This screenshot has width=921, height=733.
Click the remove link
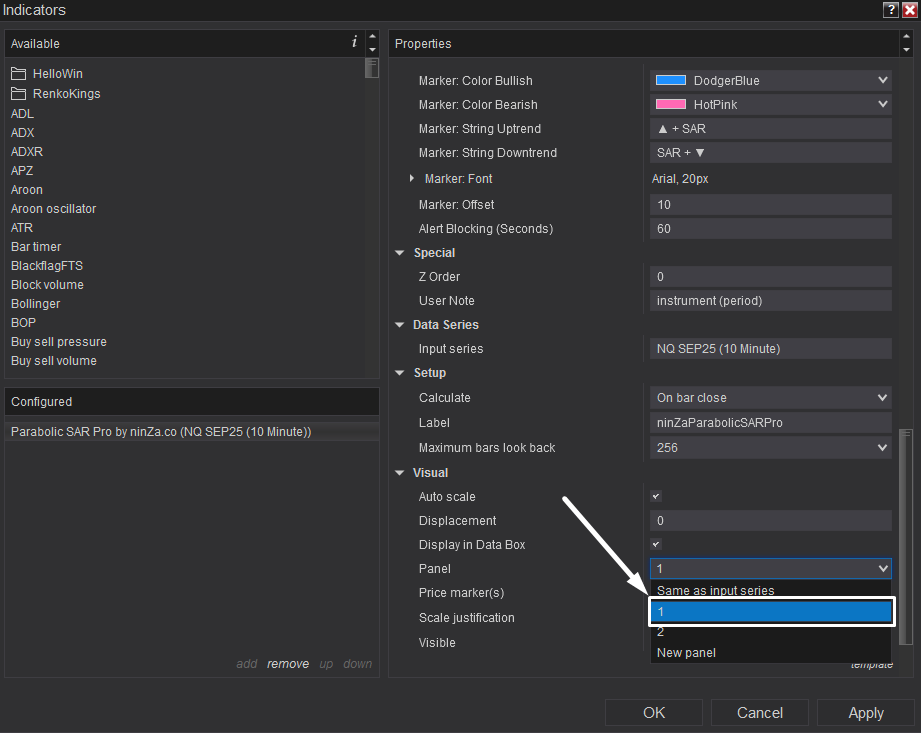[x=288, y=664]
